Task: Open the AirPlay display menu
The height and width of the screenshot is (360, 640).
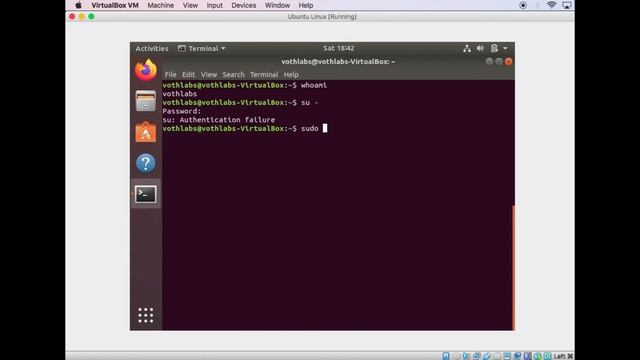Action: tap(567, 5)
